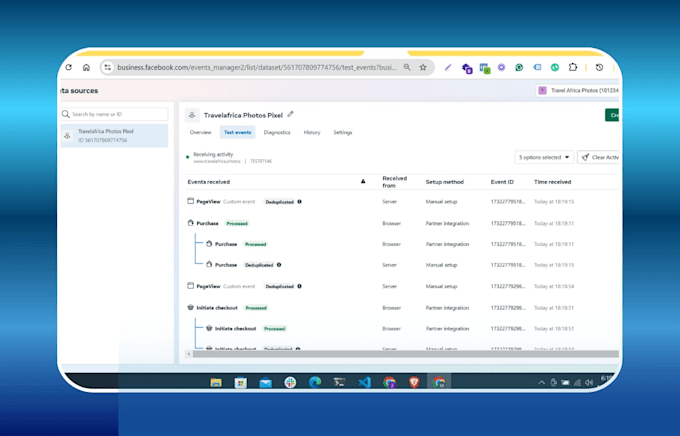The image size is (680, 436).
Task: Sort using the warning triangle column header
Action: [363, 181]
